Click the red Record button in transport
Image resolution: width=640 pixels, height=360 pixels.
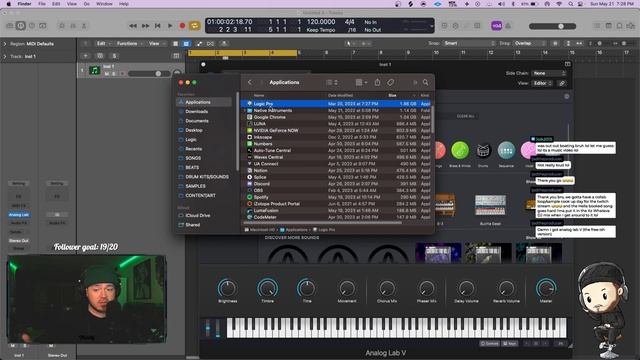(182, 26)
